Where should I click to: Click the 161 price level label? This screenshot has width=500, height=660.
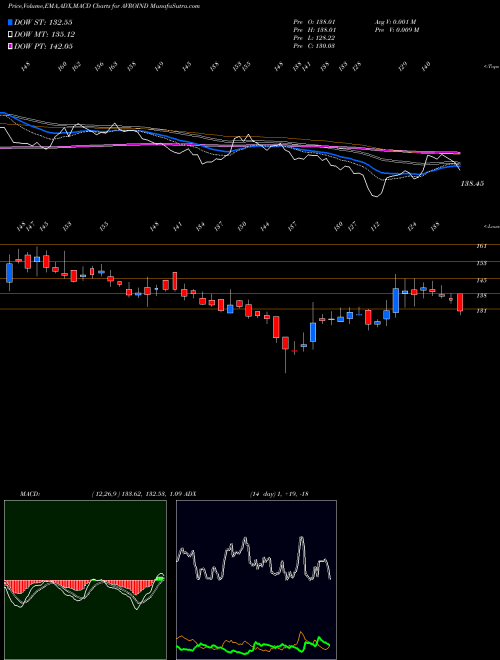point(482,246)
